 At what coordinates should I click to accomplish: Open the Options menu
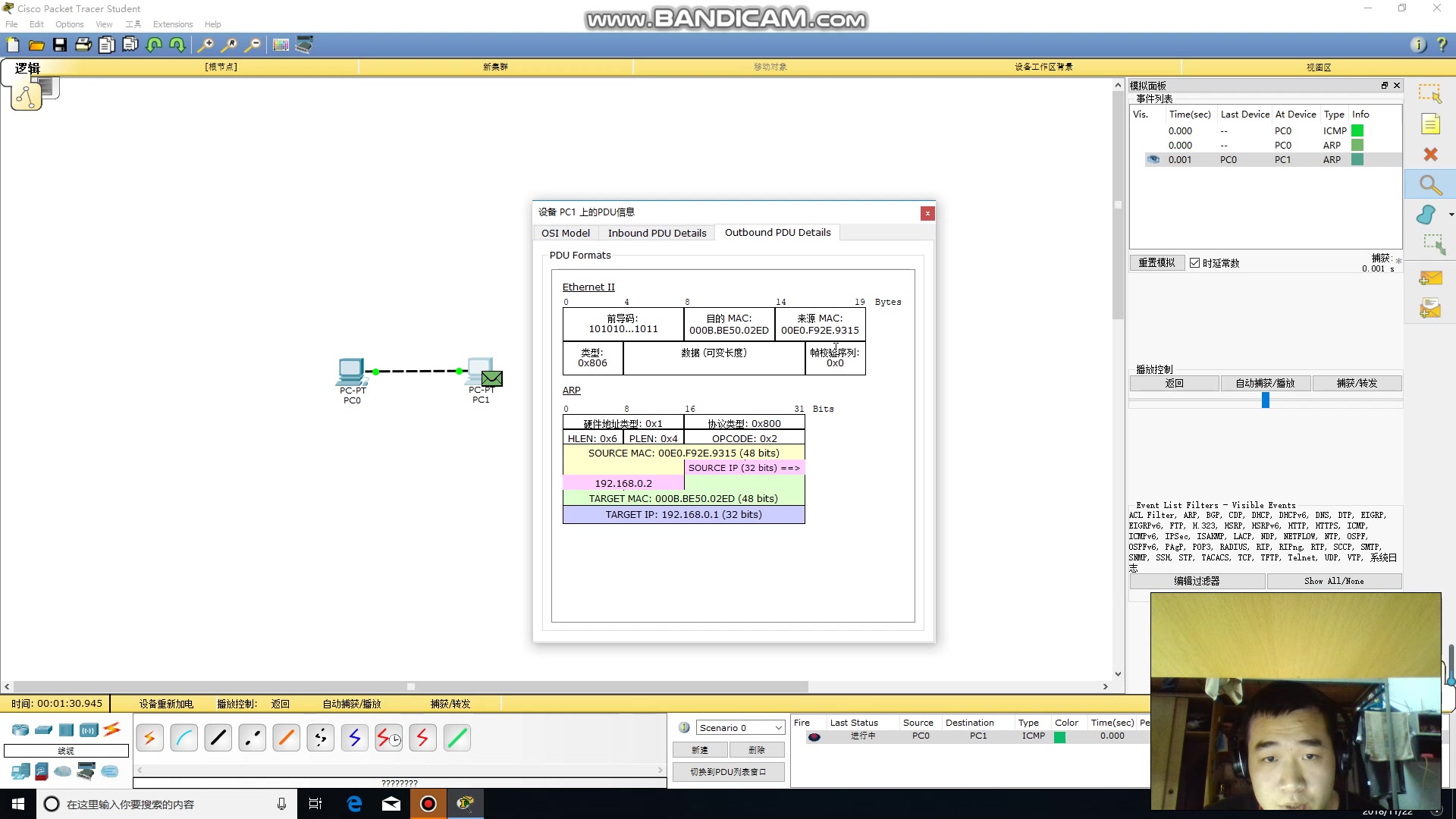(x=69, y=24)
